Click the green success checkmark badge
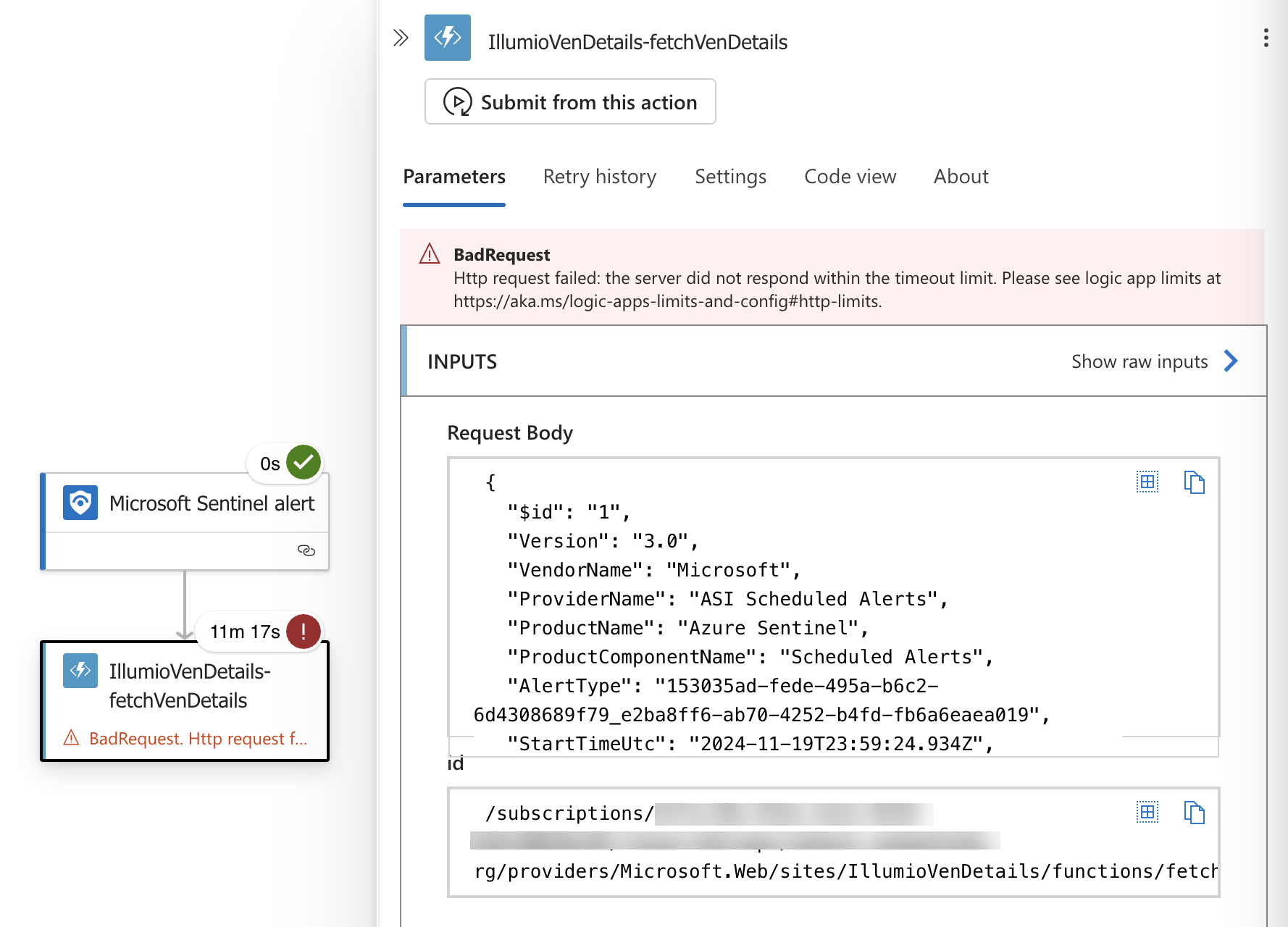The image size is (1288, 927). coord(304,462)
